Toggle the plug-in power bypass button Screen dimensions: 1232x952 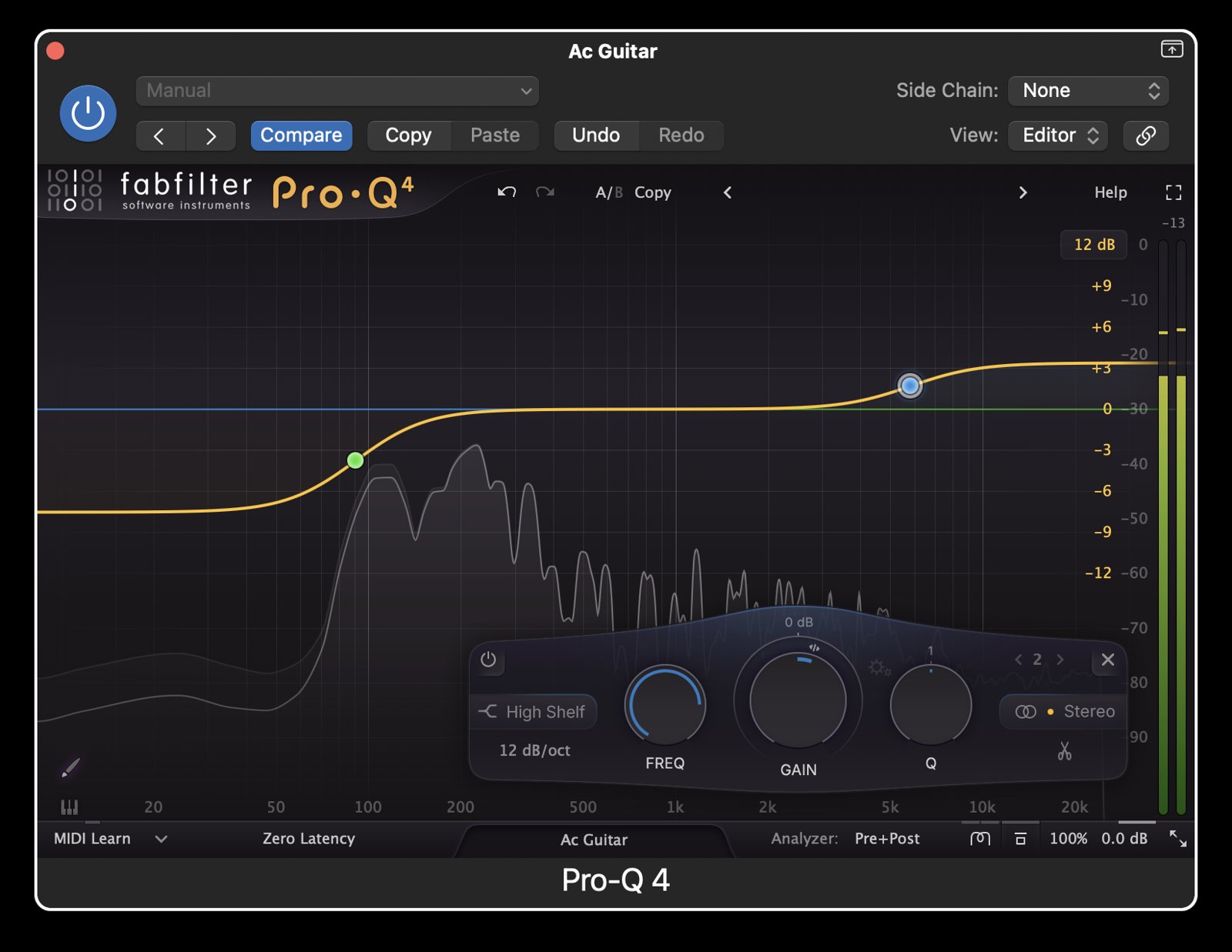(88, 113)
